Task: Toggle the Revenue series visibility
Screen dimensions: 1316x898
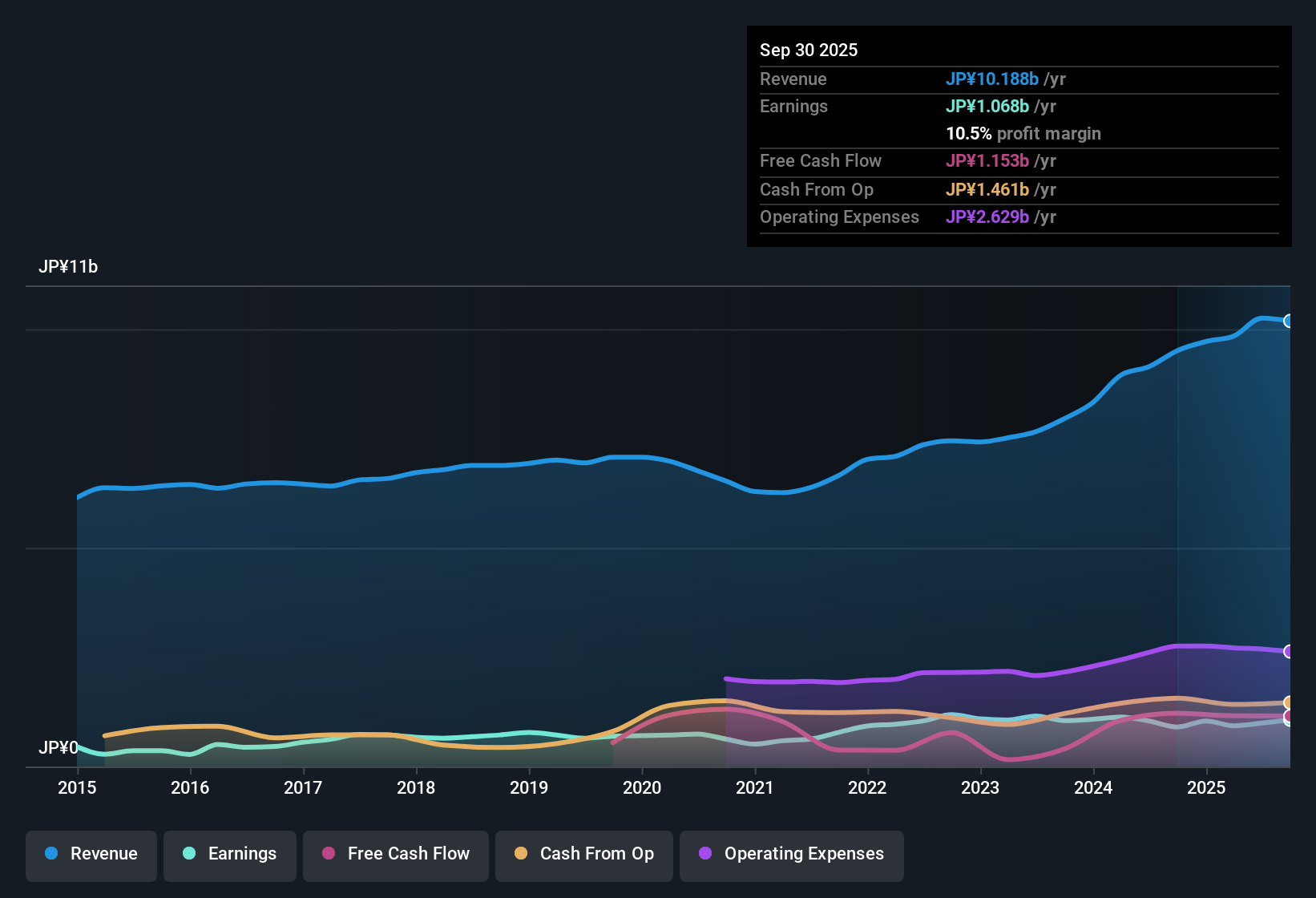Action: [91, 854]
